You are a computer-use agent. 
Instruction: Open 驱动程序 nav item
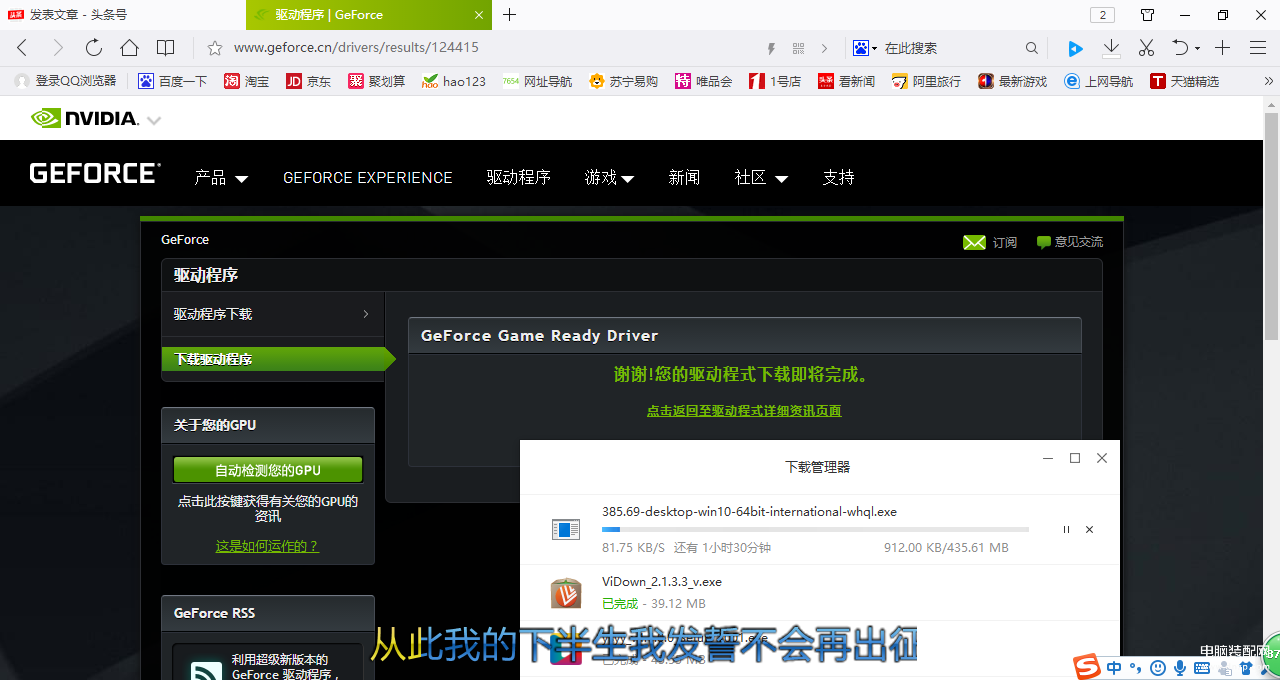coord(518,178)
